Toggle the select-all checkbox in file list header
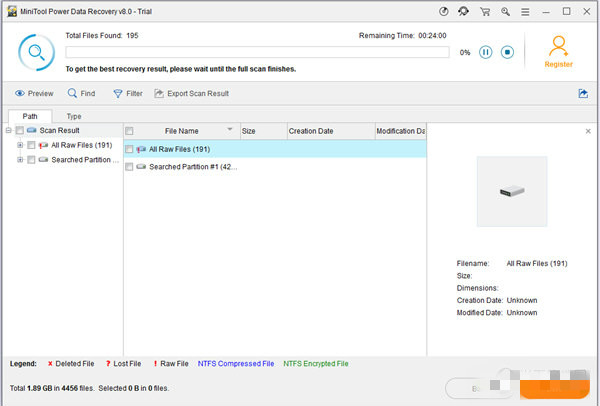Screen dimensions: 600x406 coord(129,131)
